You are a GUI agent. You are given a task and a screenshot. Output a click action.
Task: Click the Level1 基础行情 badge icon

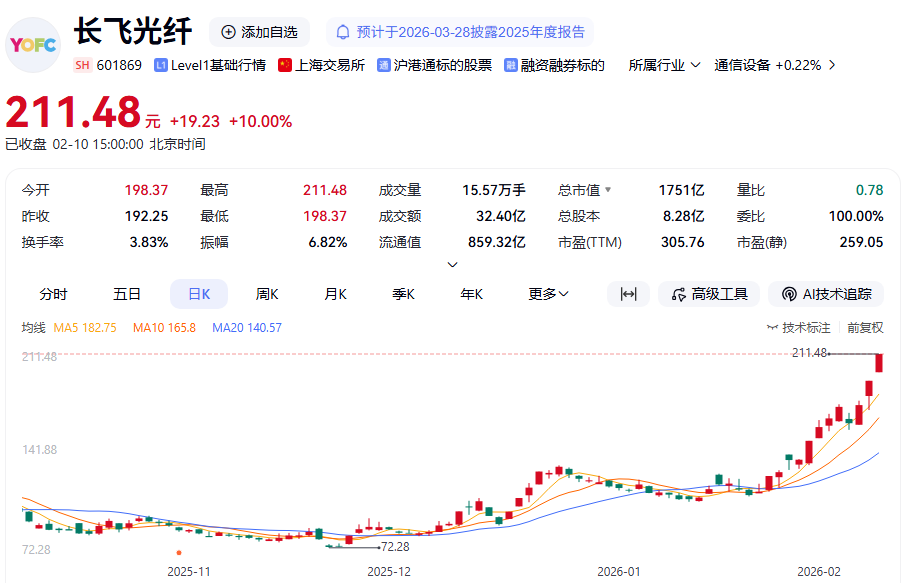[161, 65]
